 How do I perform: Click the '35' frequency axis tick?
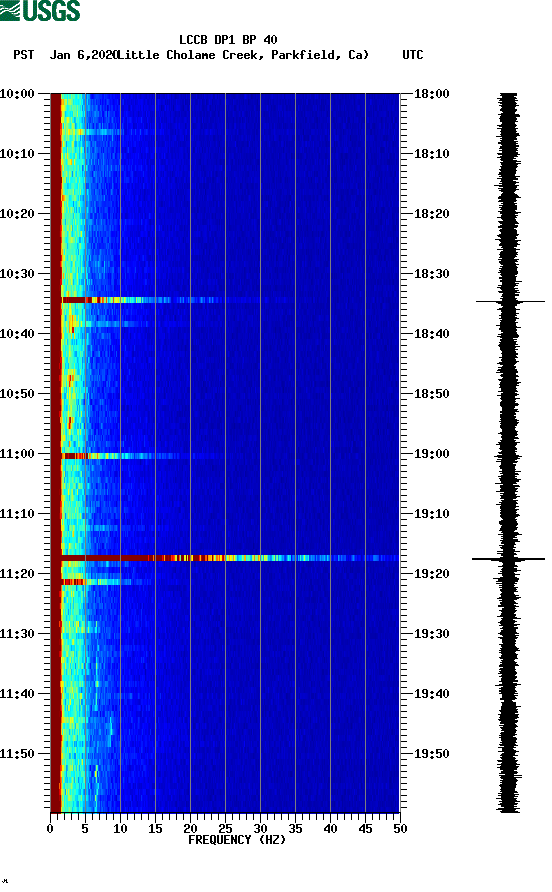295,829
